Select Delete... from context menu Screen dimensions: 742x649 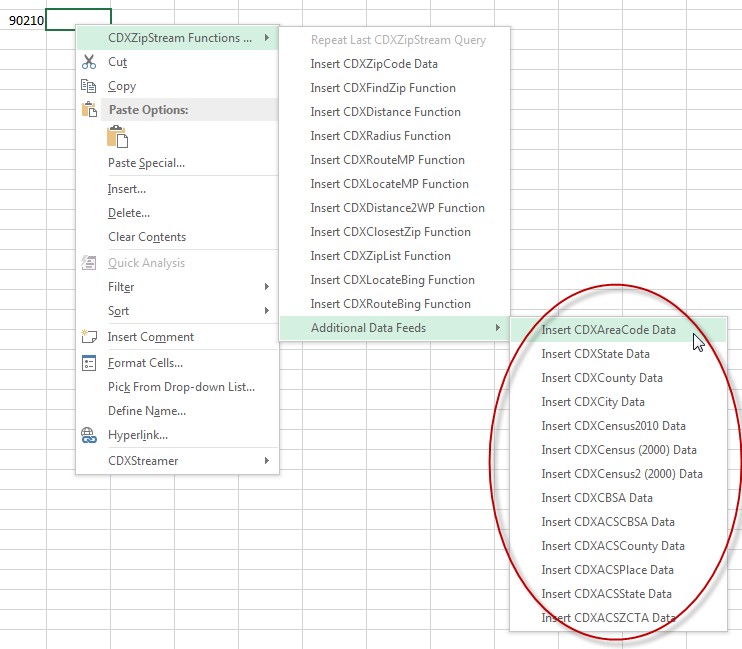177,213
